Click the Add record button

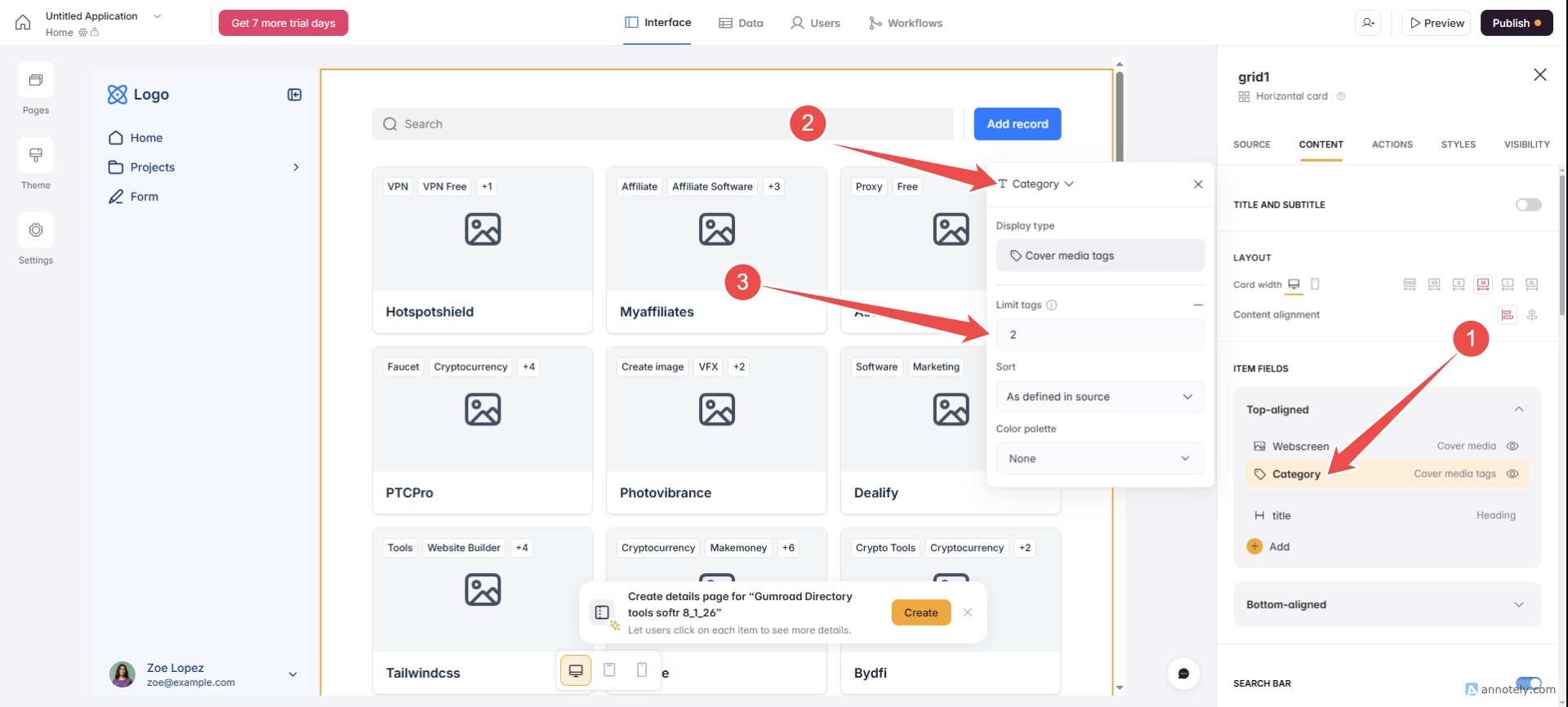pyautogui.click(x=1017, y=124)
